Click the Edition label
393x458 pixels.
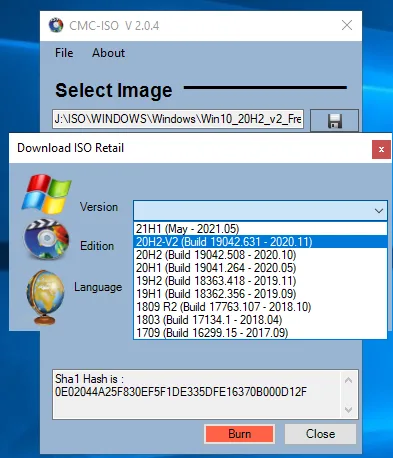pyautogui.click(x=97, y=246)
